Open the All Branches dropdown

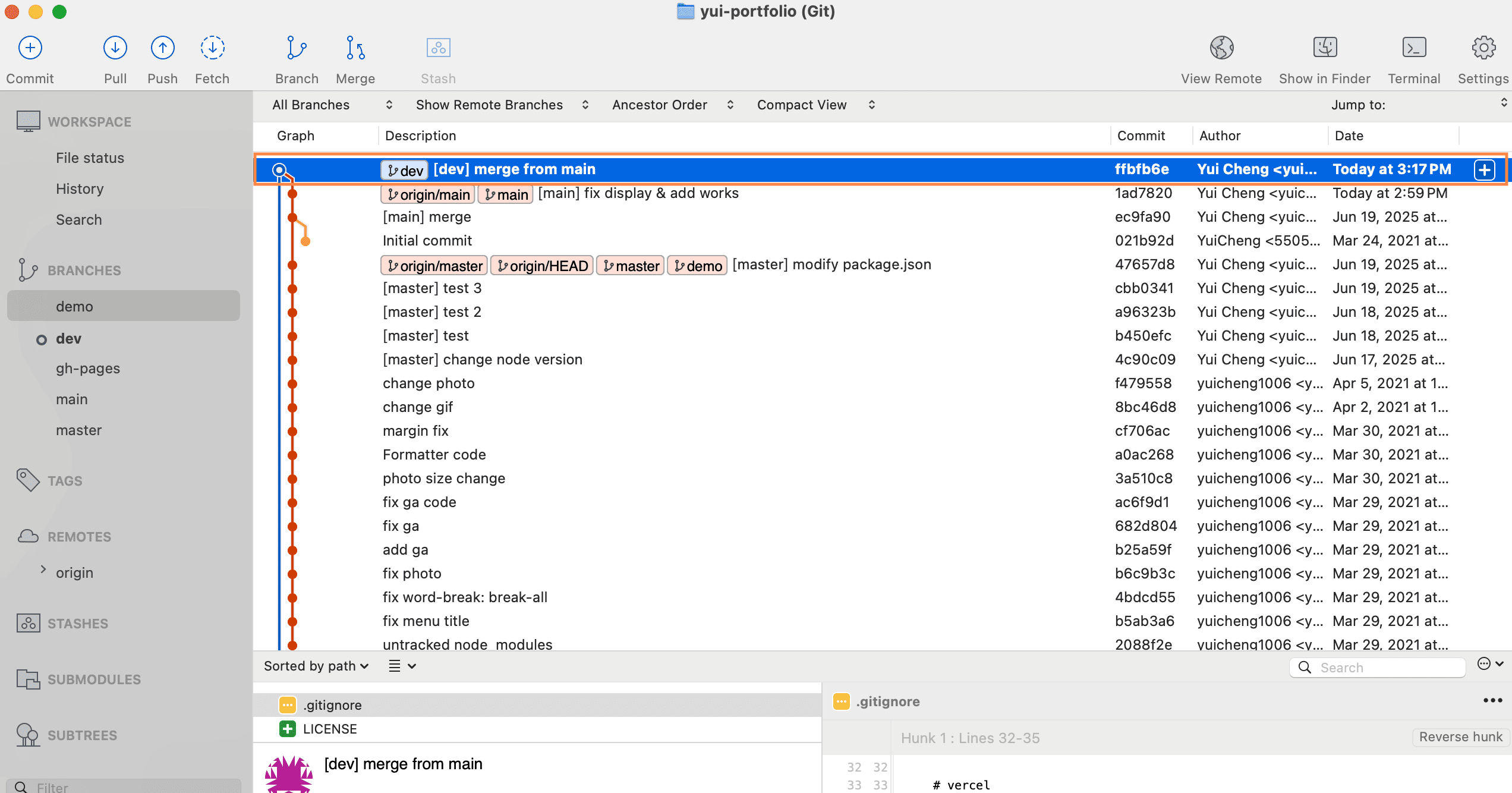[x=332, y=105]
